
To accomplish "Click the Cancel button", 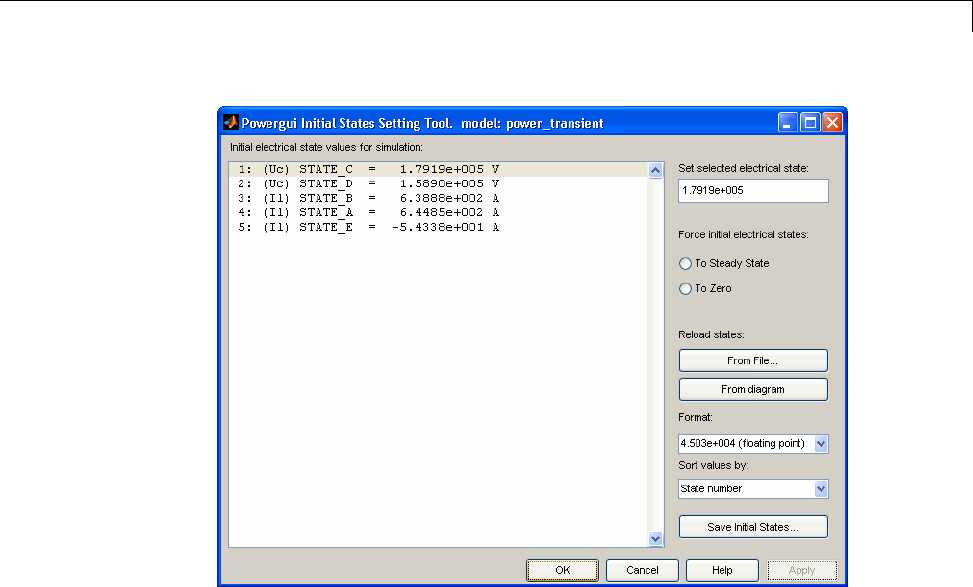I will click(642, 570).
